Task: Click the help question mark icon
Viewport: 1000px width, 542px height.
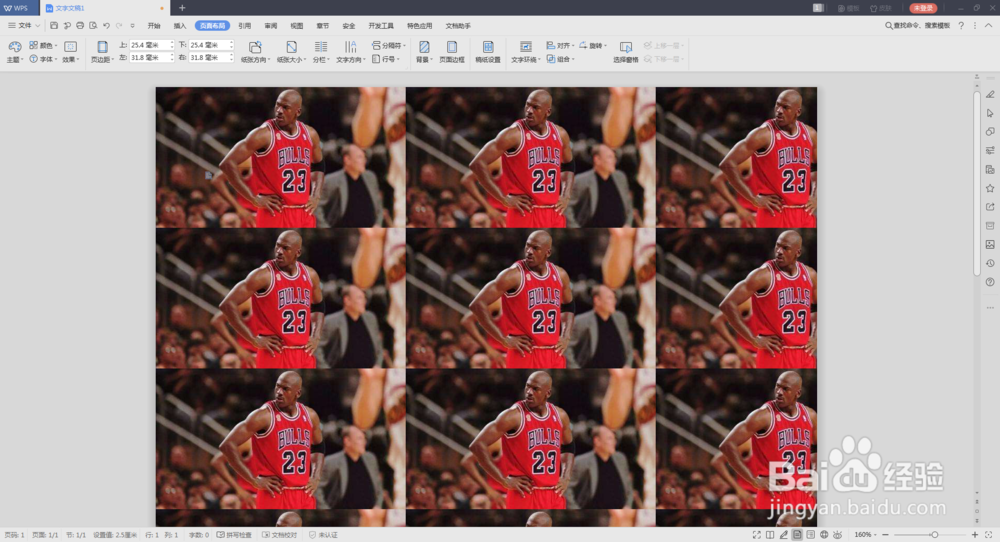Action: click(961, 26)
